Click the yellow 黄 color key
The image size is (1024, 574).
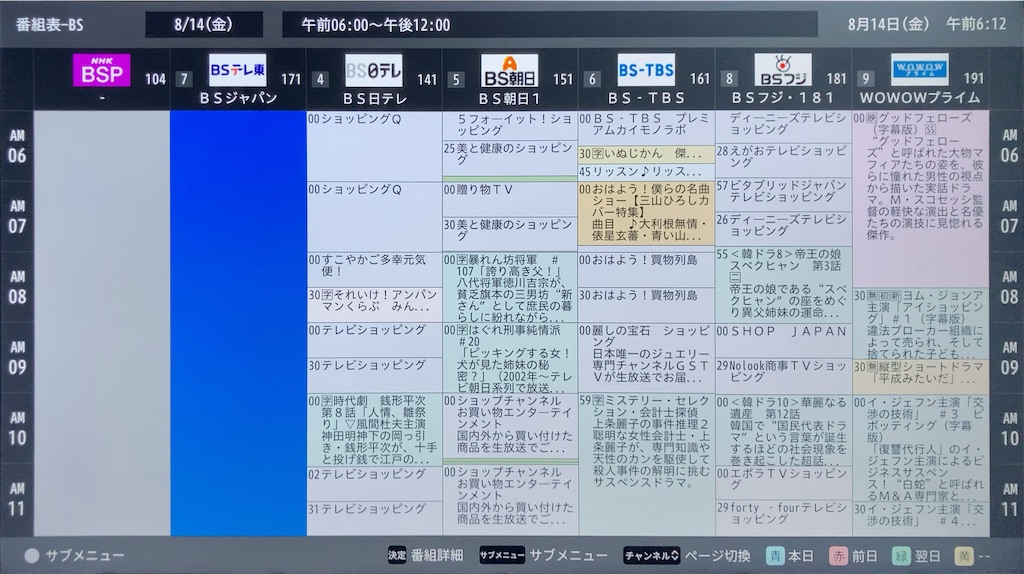[x=964, y=556]
